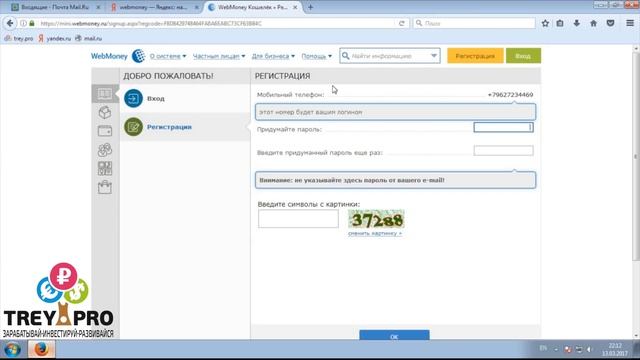Reload the page with refresh icon
This screenshot has width=640, height=360.
pos(402,23)
